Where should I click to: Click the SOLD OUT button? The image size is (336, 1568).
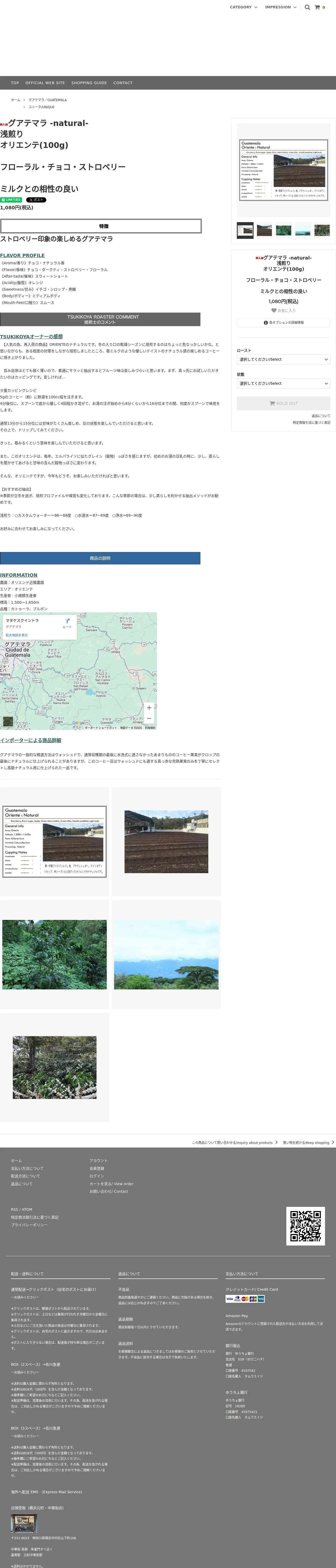point(284,403)
